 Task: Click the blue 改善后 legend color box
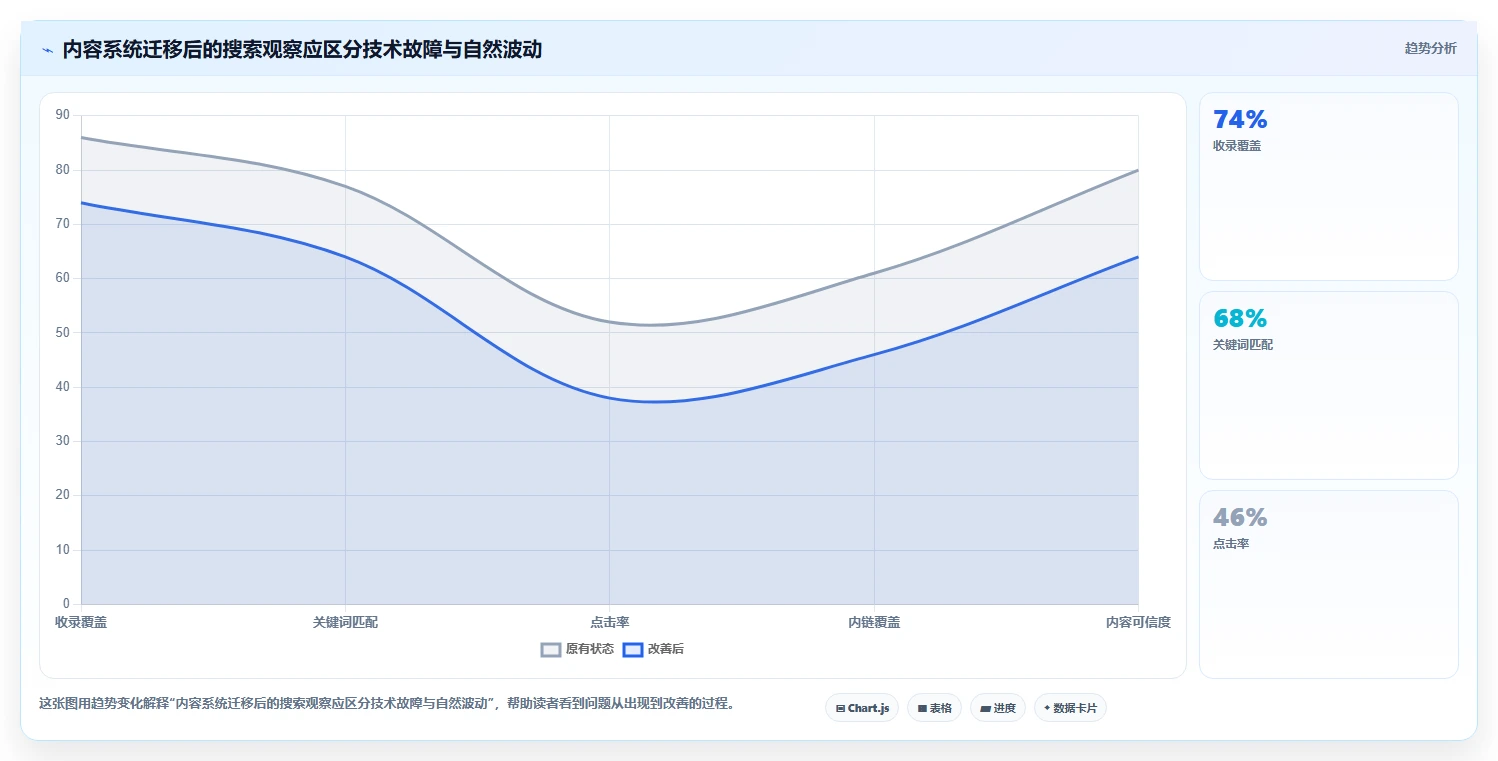[x=633, y=649]
